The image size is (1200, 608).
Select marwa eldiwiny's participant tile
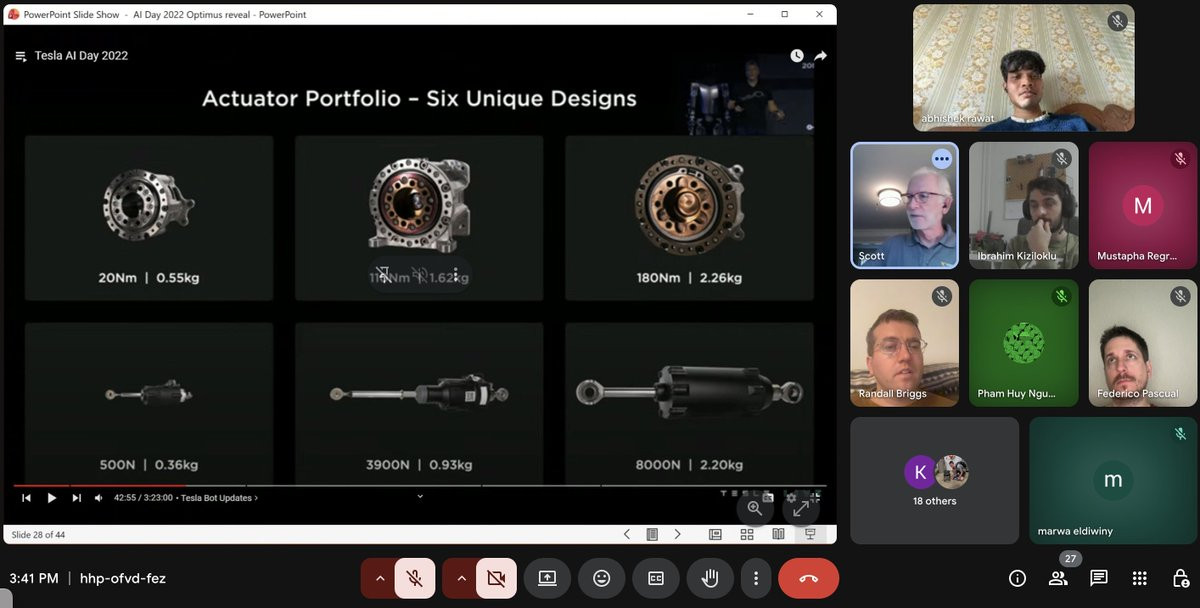[1113, 480]
